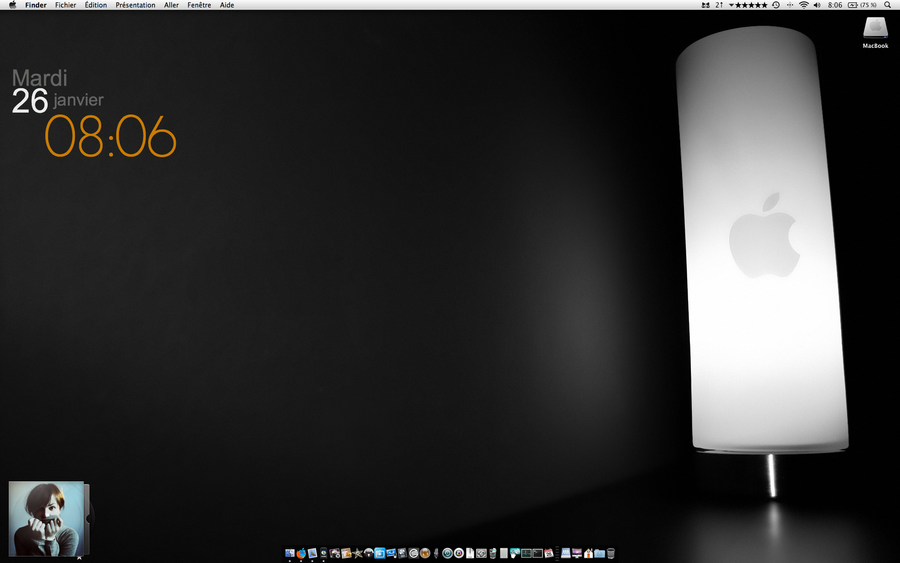Viewport: 900px width, 563px height.
Task: Open Terminal from the Dock
Action: (x=538, y=553)
